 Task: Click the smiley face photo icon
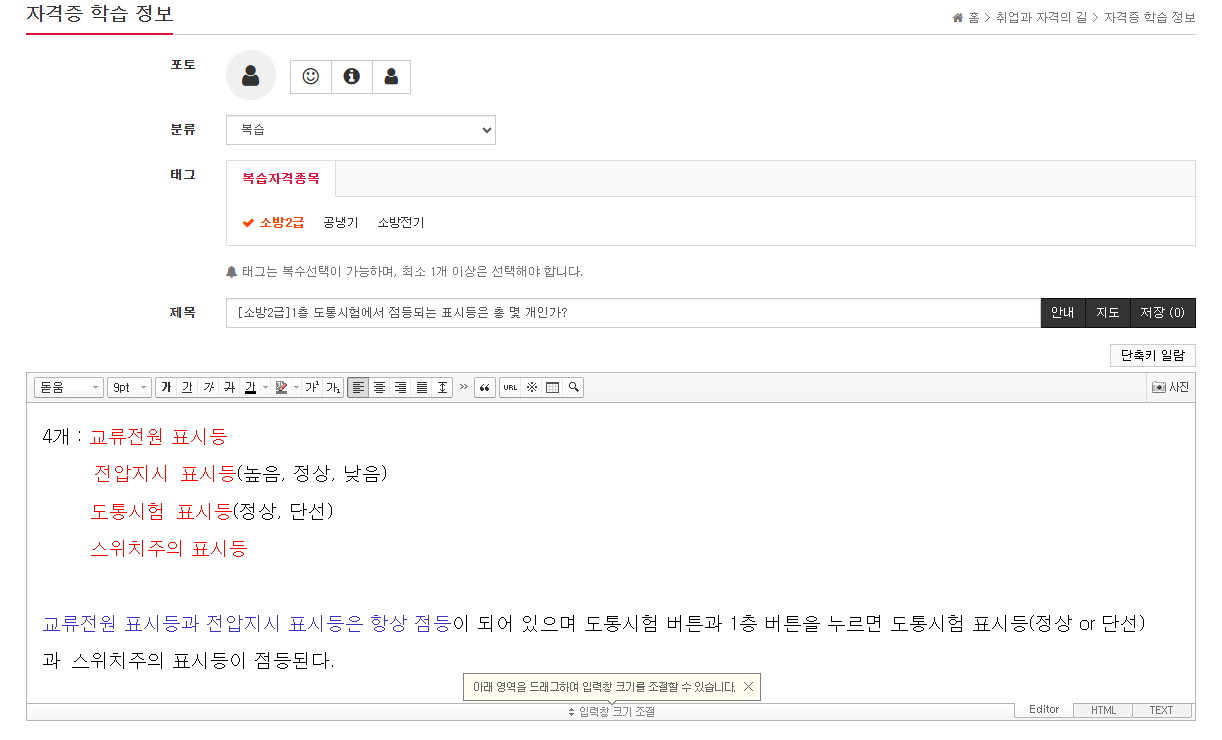pyautogui.click(x=310, y=76)
